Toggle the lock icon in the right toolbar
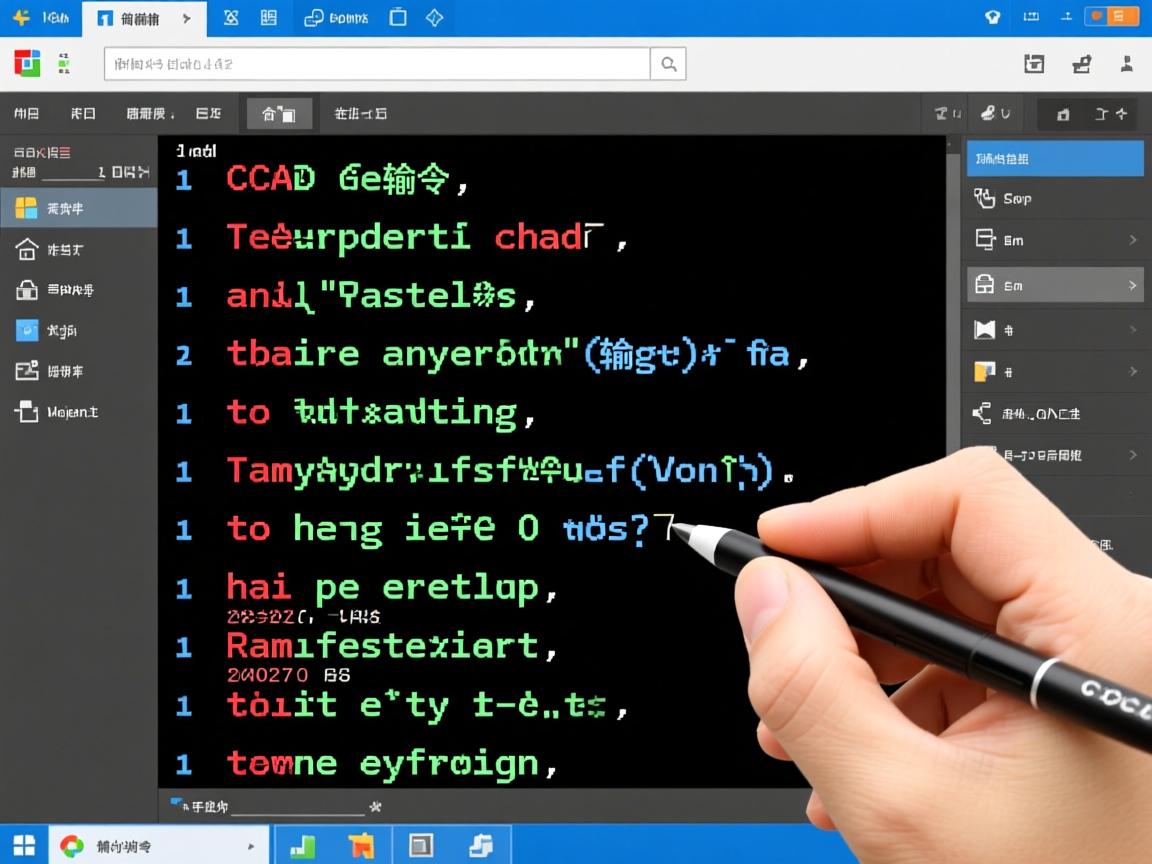The width and height of the screenshot is (1152, 864). [x=1063, y=114]
